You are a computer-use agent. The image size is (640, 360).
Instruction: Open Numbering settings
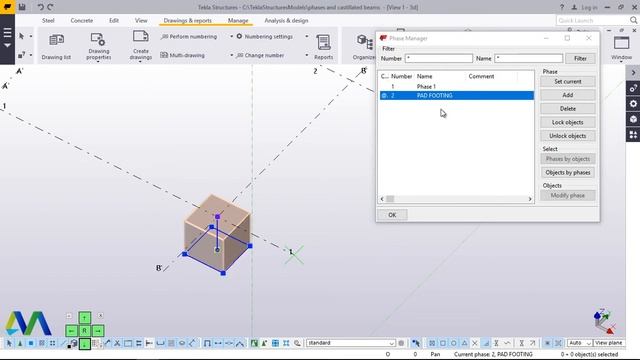(264, 37)
